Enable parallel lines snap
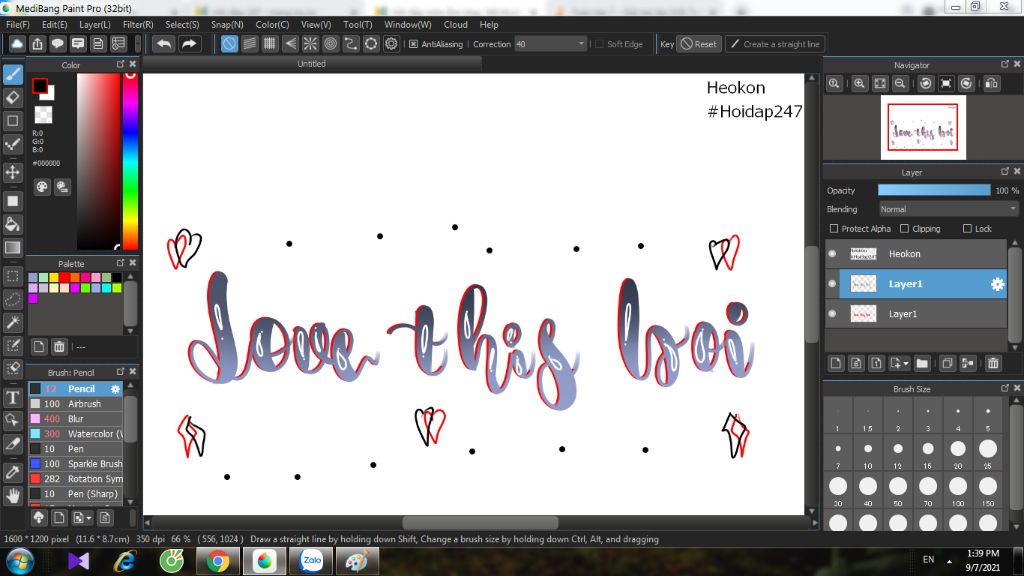Image resolution: width=1024 pixels, height=576 pixels. click(x=249, y=44)
